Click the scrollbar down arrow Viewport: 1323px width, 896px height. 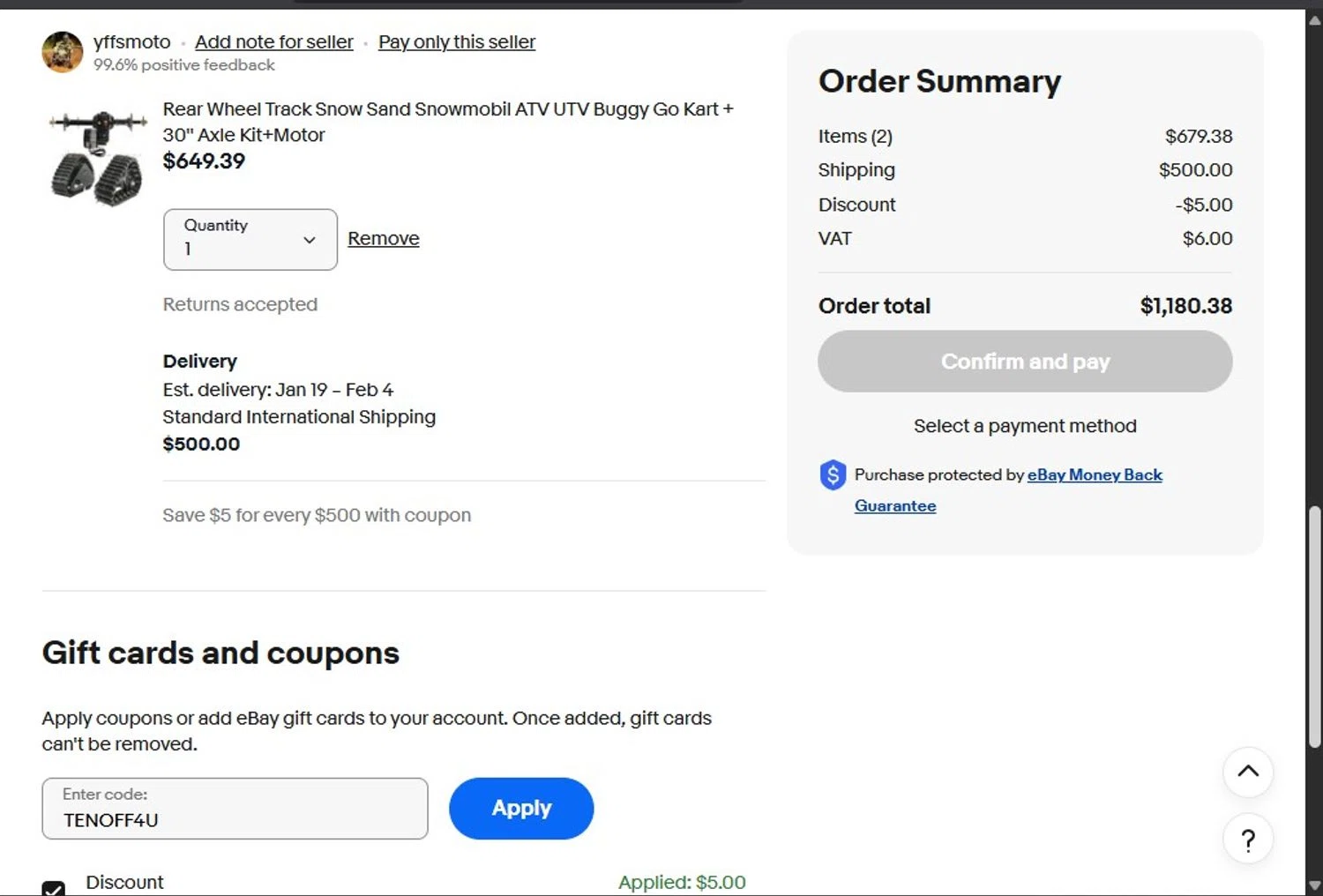1314,885
